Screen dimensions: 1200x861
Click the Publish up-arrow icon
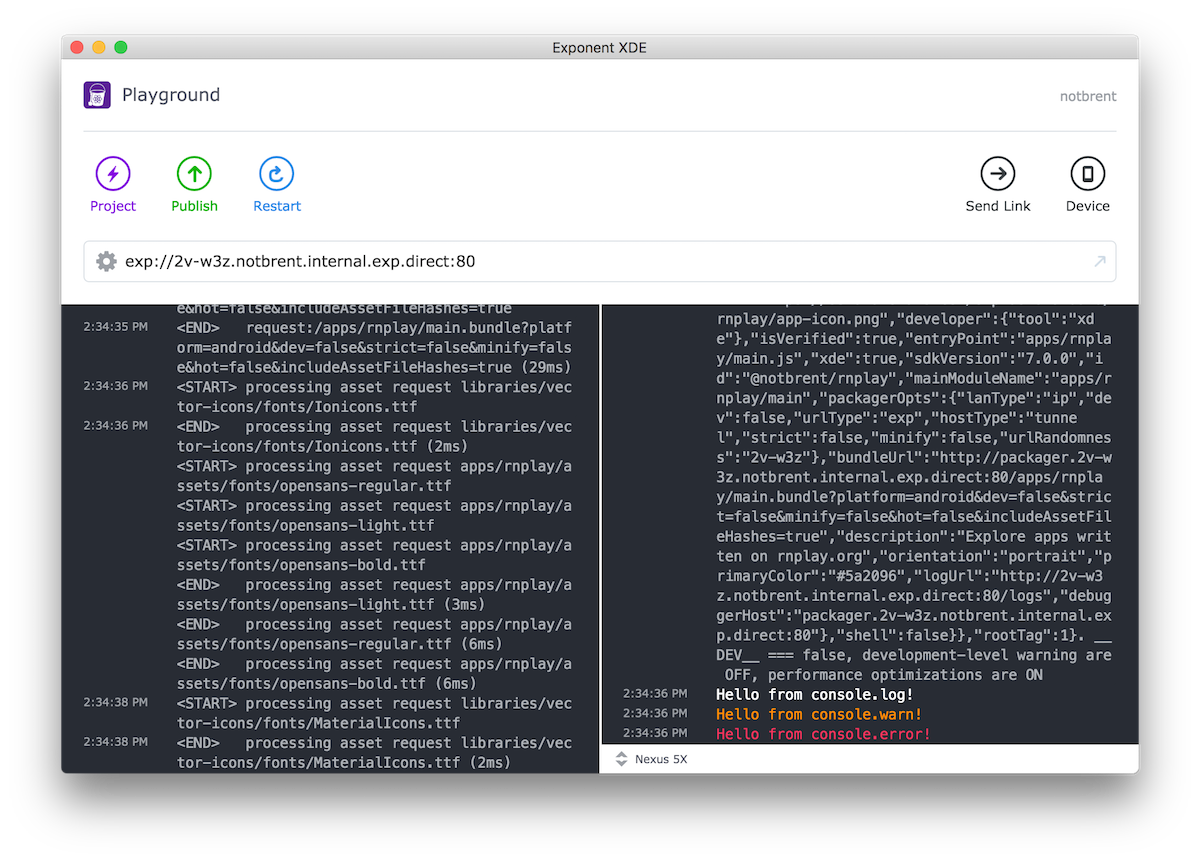click(194, 174)
